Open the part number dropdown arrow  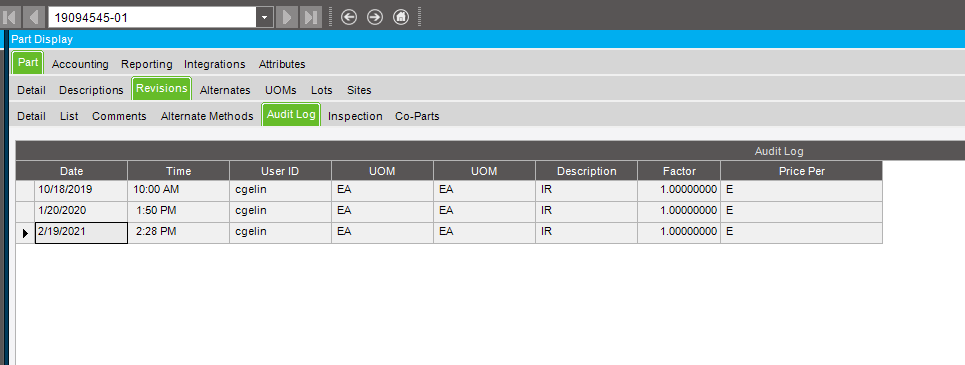(x=265, y=17)
